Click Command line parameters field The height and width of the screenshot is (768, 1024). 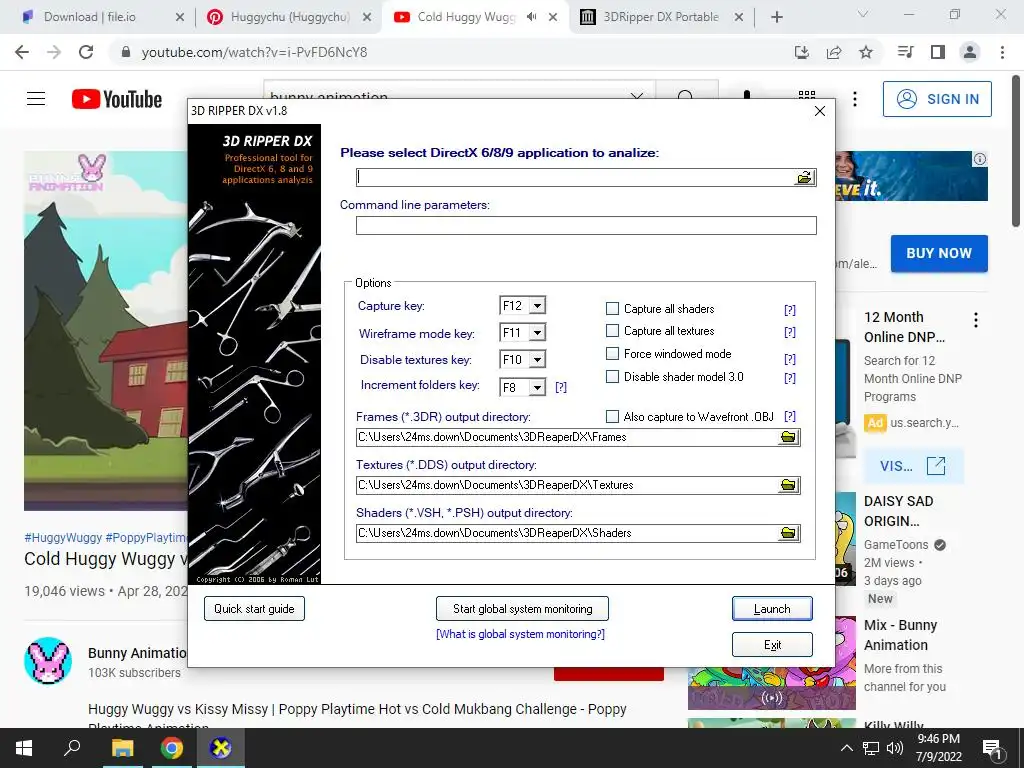click(x=586, y=225)
